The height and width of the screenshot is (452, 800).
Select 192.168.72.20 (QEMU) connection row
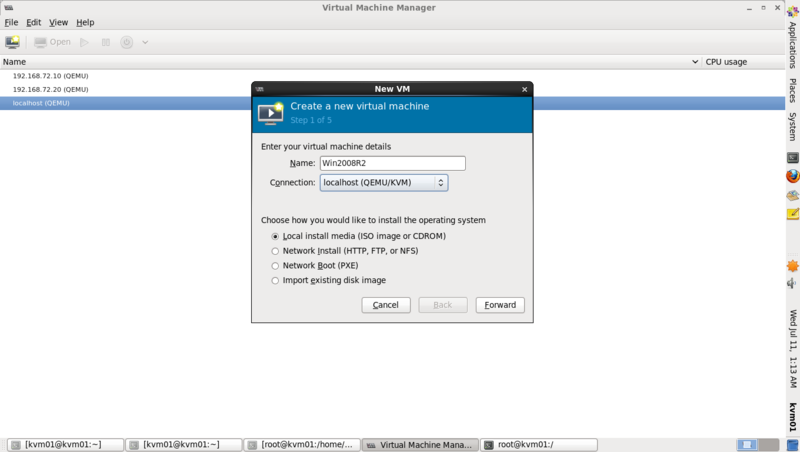(x=392, y=89)
